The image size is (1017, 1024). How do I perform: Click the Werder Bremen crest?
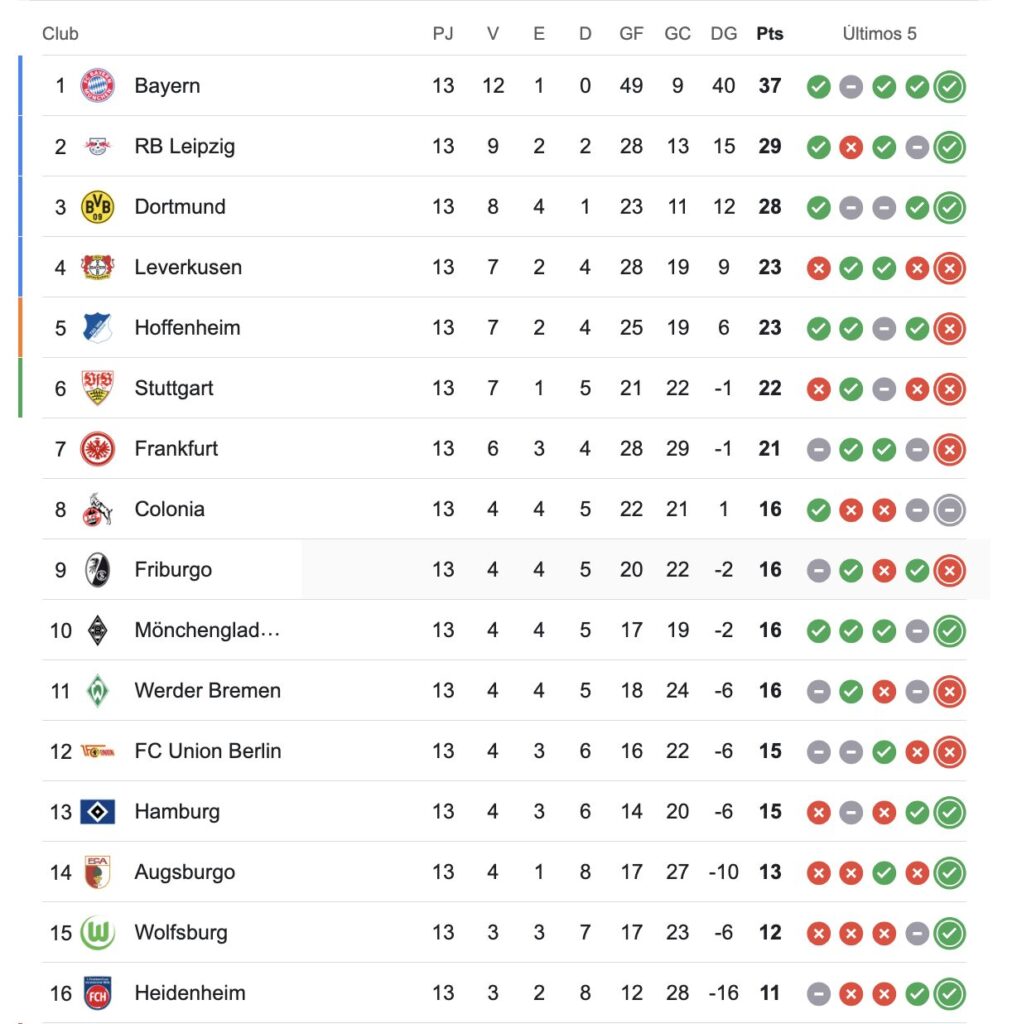pos(98,691)
